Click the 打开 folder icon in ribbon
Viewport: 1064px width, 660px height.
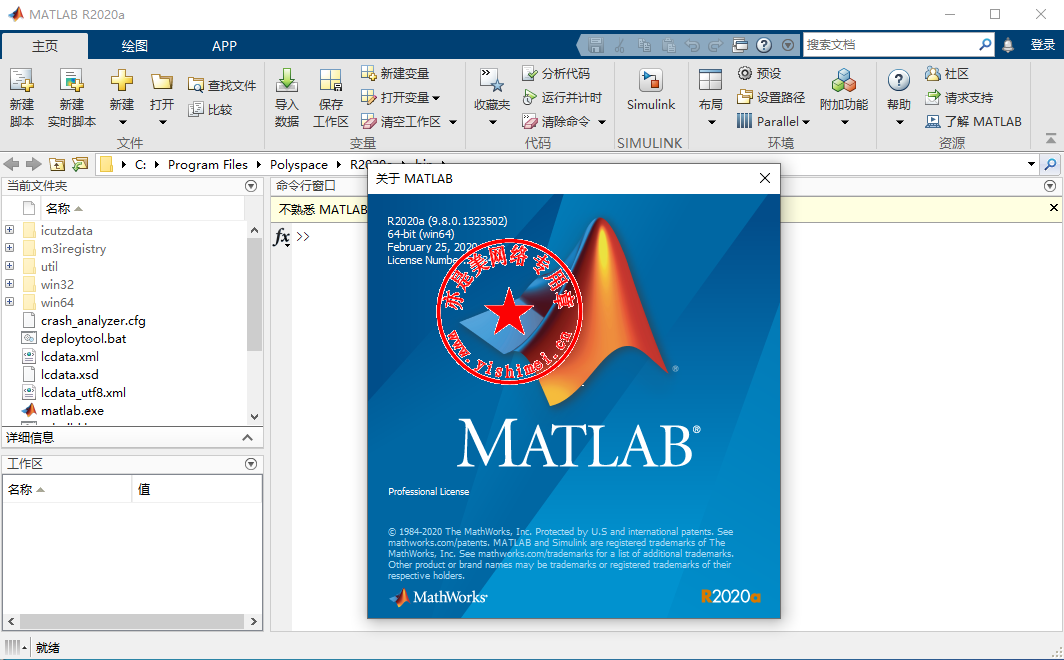point(162,82)
